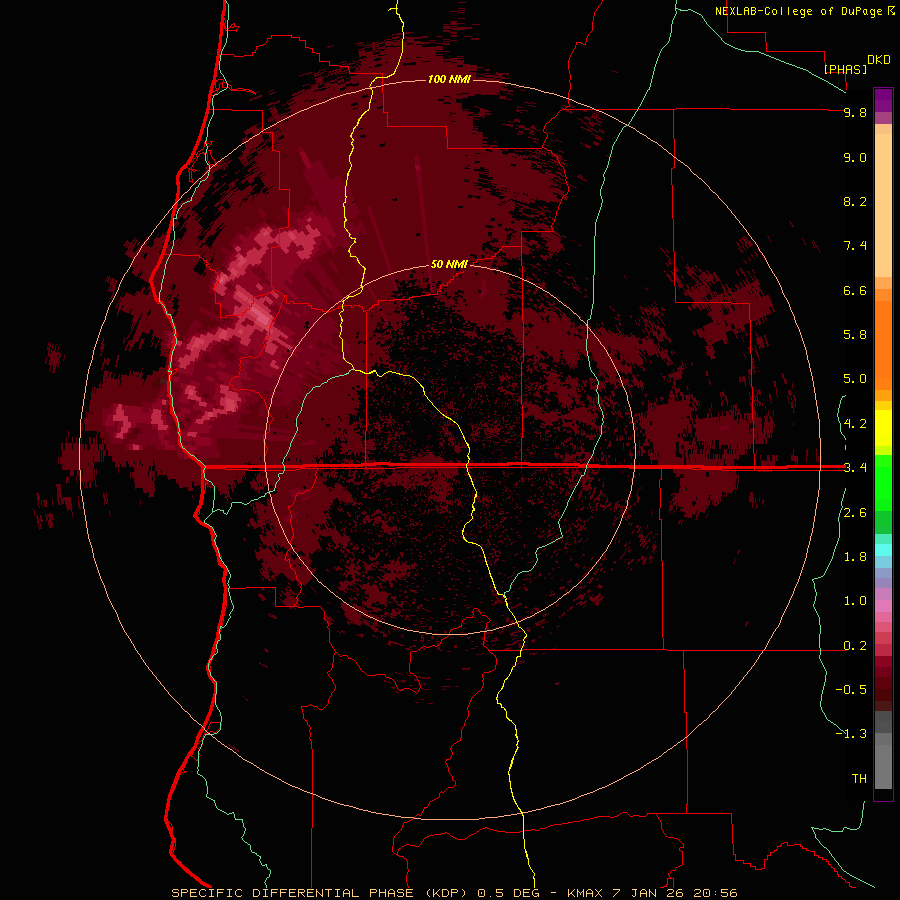
Task: Click the 50 NMI range ring label
Action: pos(449,264)
